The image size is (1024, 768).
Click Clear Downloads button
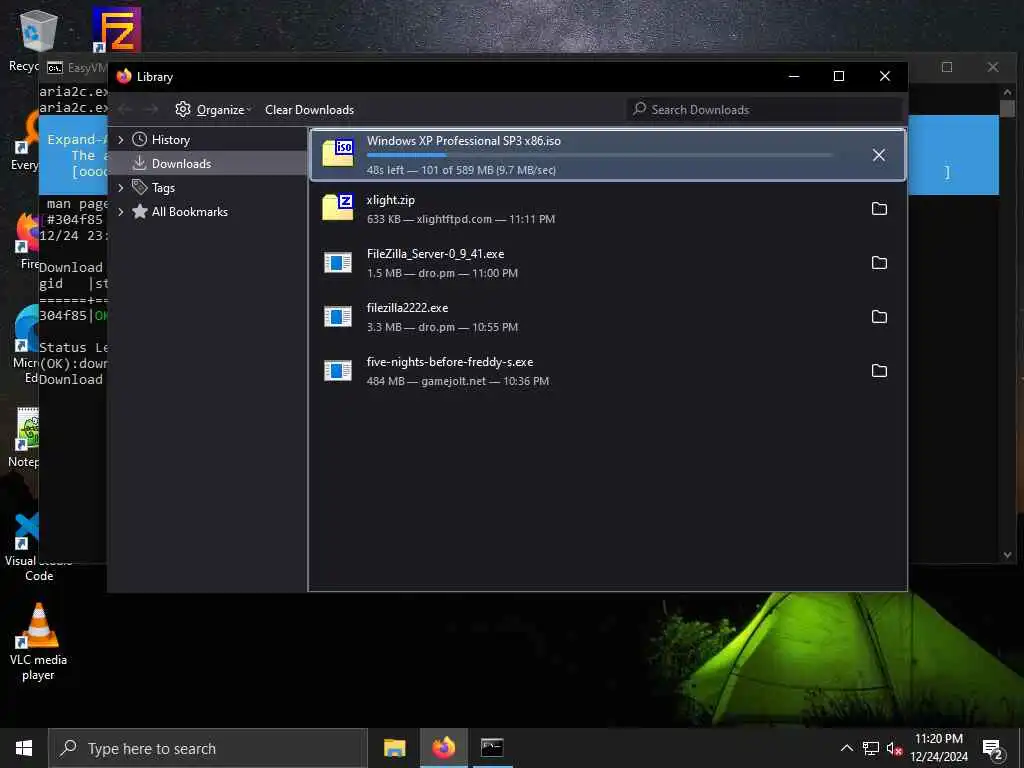point(310,110)
